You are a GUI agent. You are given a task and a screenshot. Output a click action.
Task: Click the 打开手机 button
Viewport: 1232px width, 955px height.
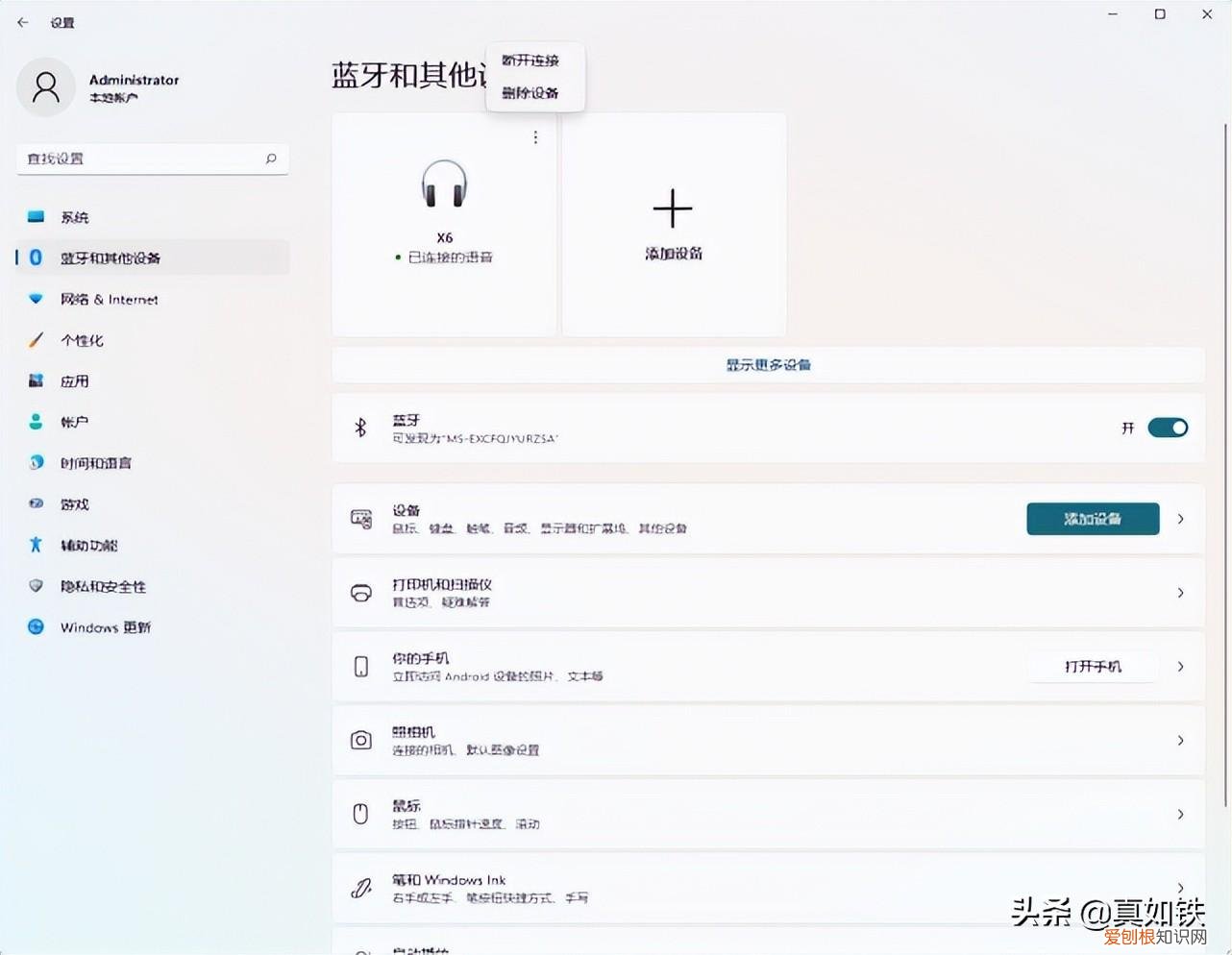tap(1093, 667)
